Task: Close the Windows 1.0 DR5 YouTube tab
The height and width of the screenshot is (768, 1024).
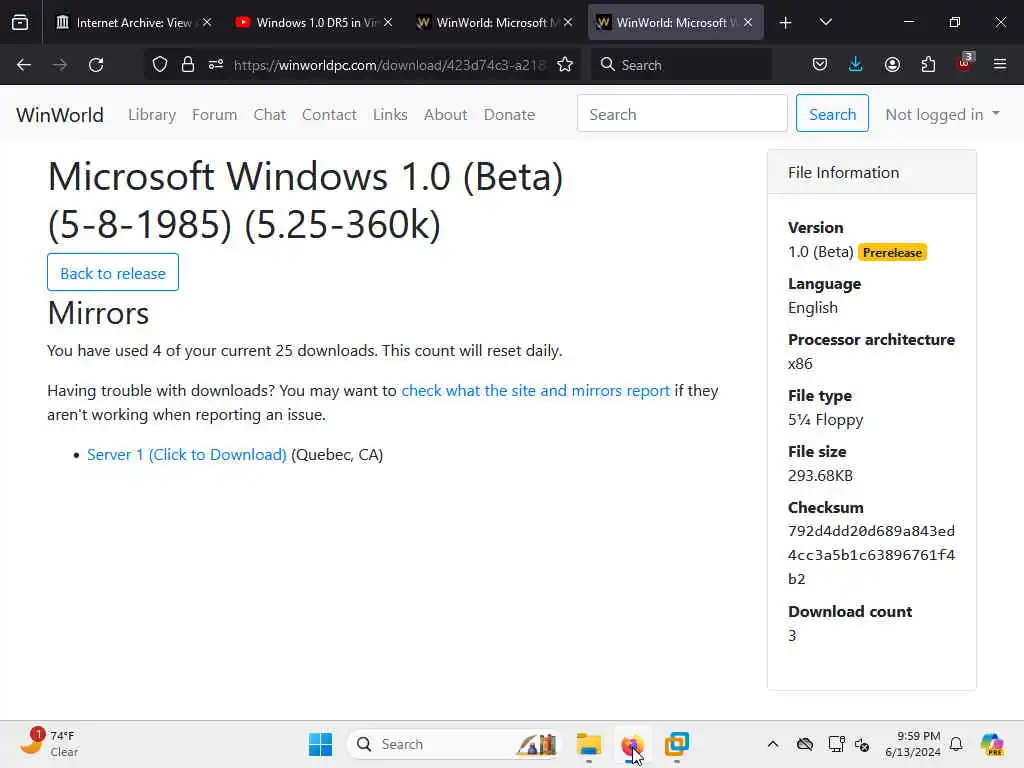Action: [x=388, y=22]
